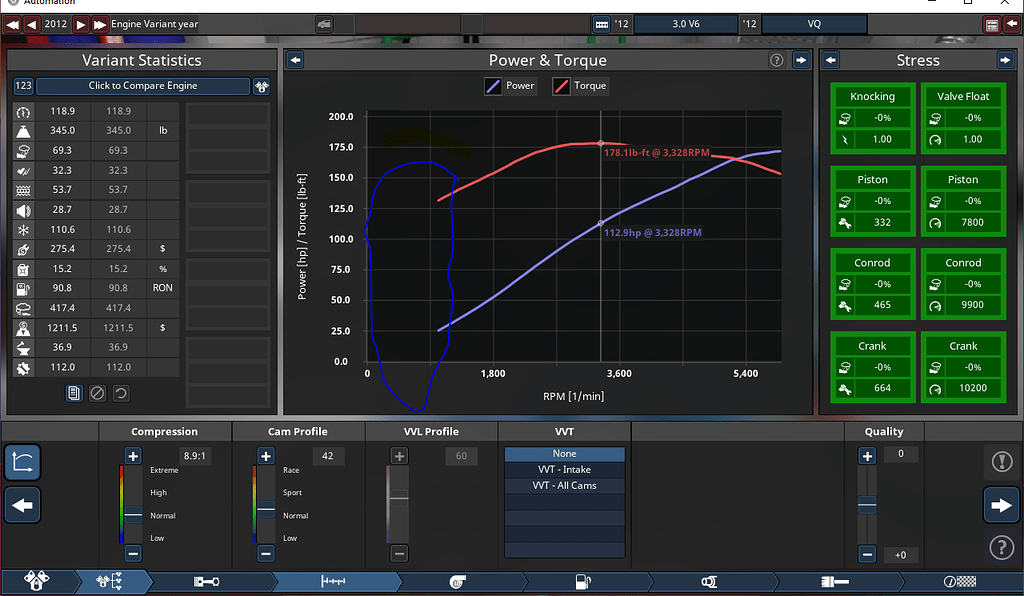Toggle the Power curve legend checkbox
The width and height of the screenshot is (1024, 596).
click(493, 86)
